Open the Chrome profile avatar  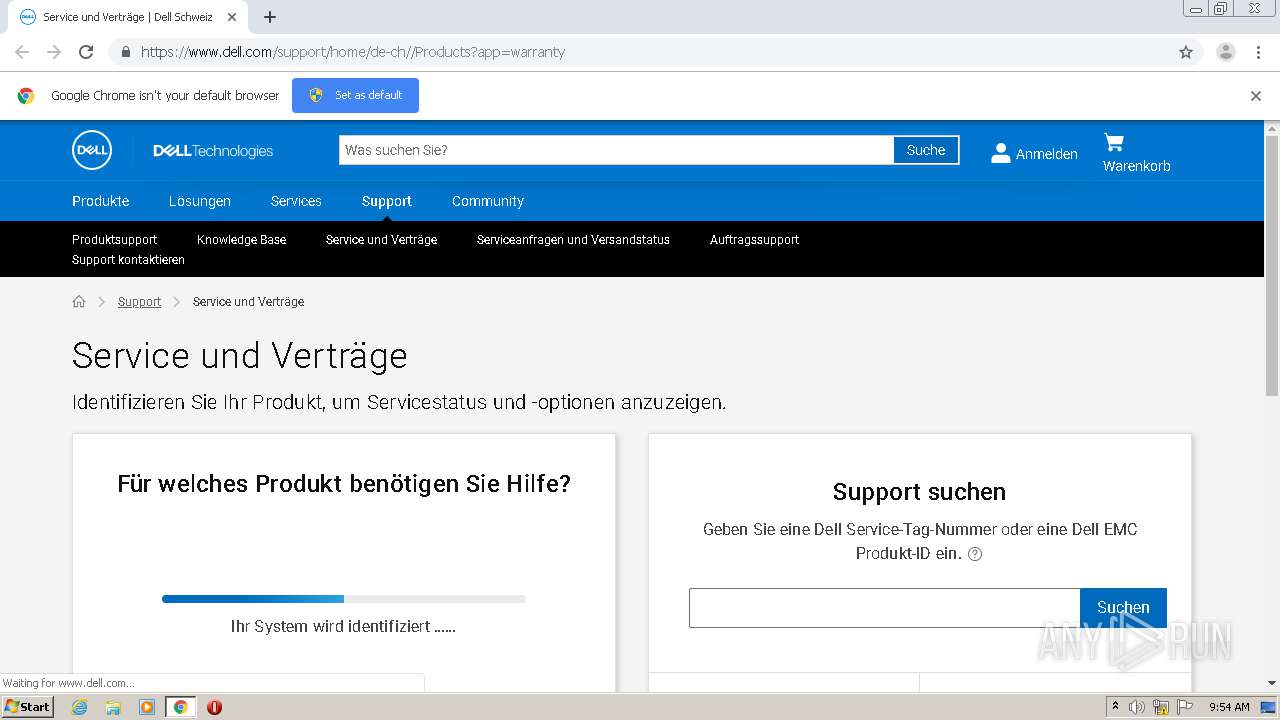coord(1225,52)
